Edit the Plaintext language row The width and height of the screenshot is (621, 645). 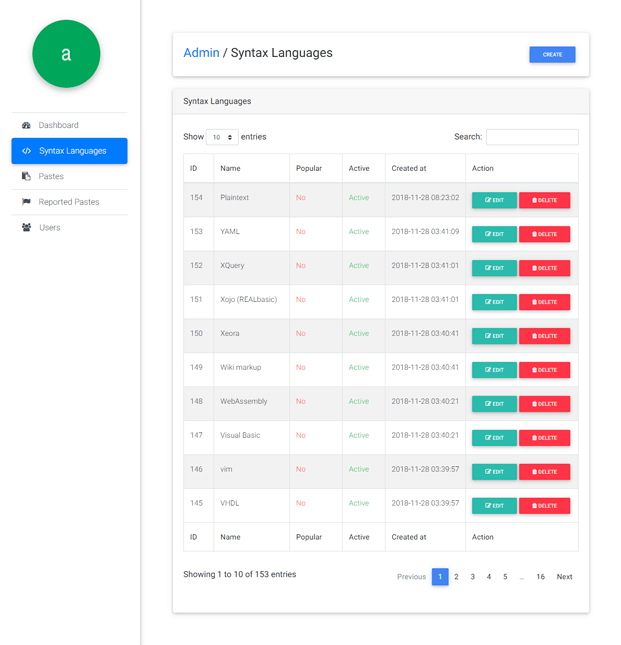pyautogui.click(x=494, y=200)
